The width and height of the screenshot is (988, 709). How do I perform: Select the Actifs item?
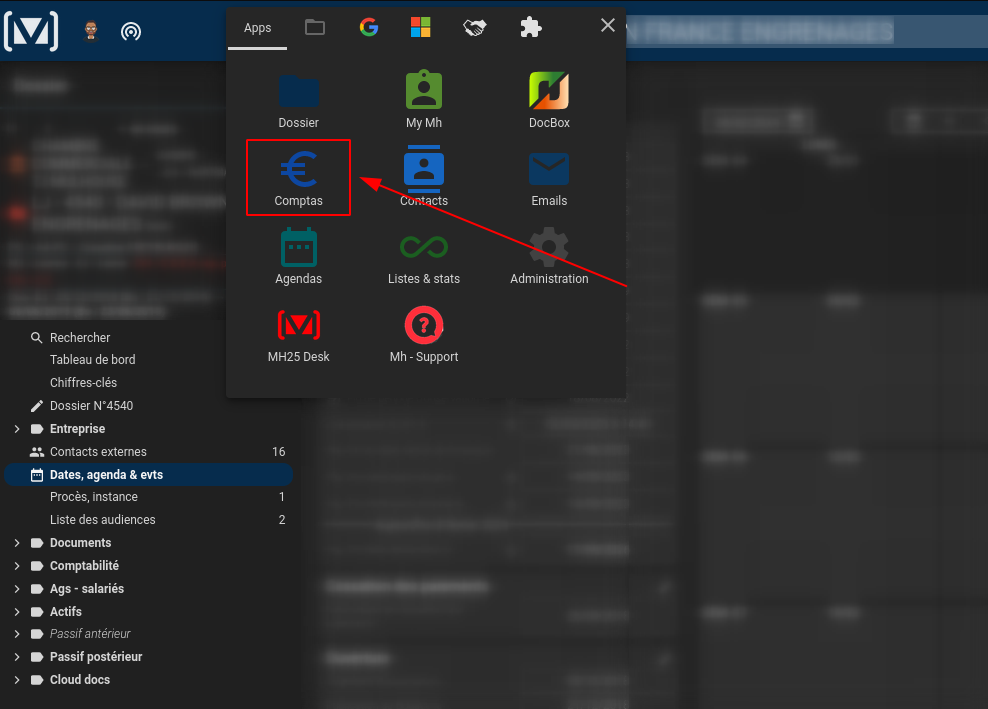tap(66, 612)
